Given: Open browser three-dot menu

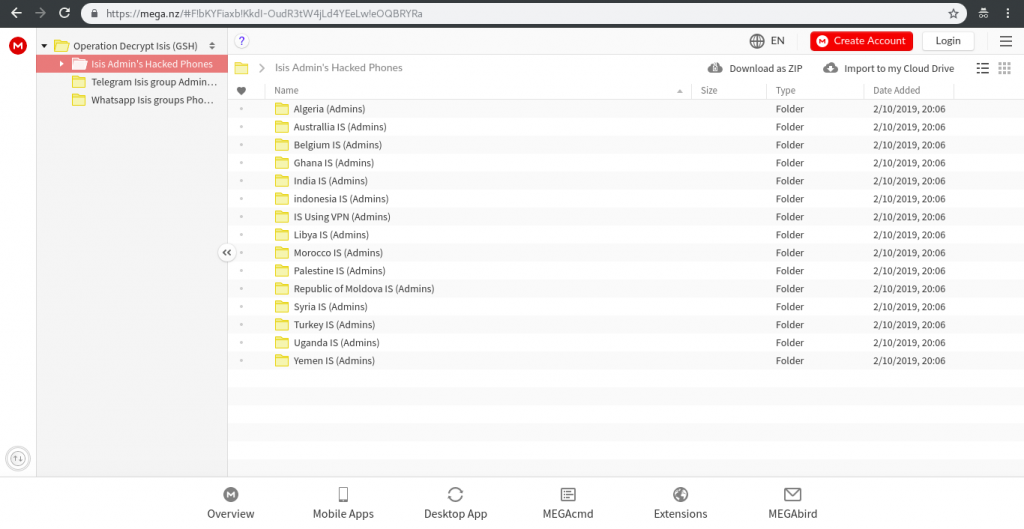Looking at the screenshot, I should (1008, 13).
